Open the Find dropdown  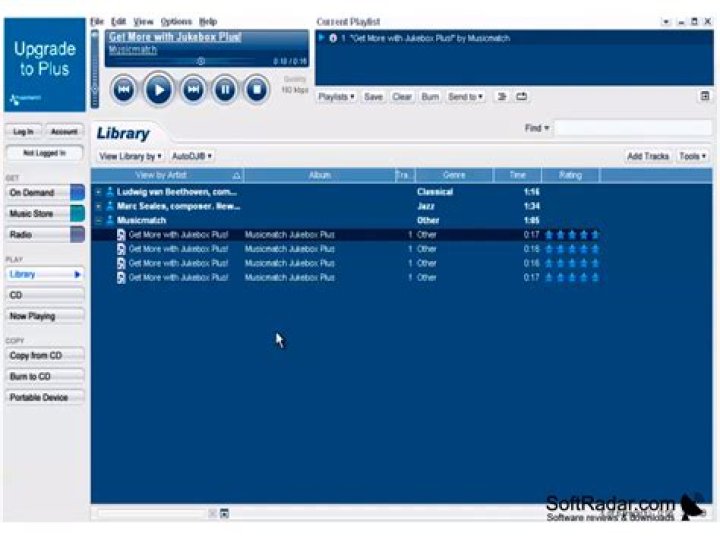pos(537,128)
